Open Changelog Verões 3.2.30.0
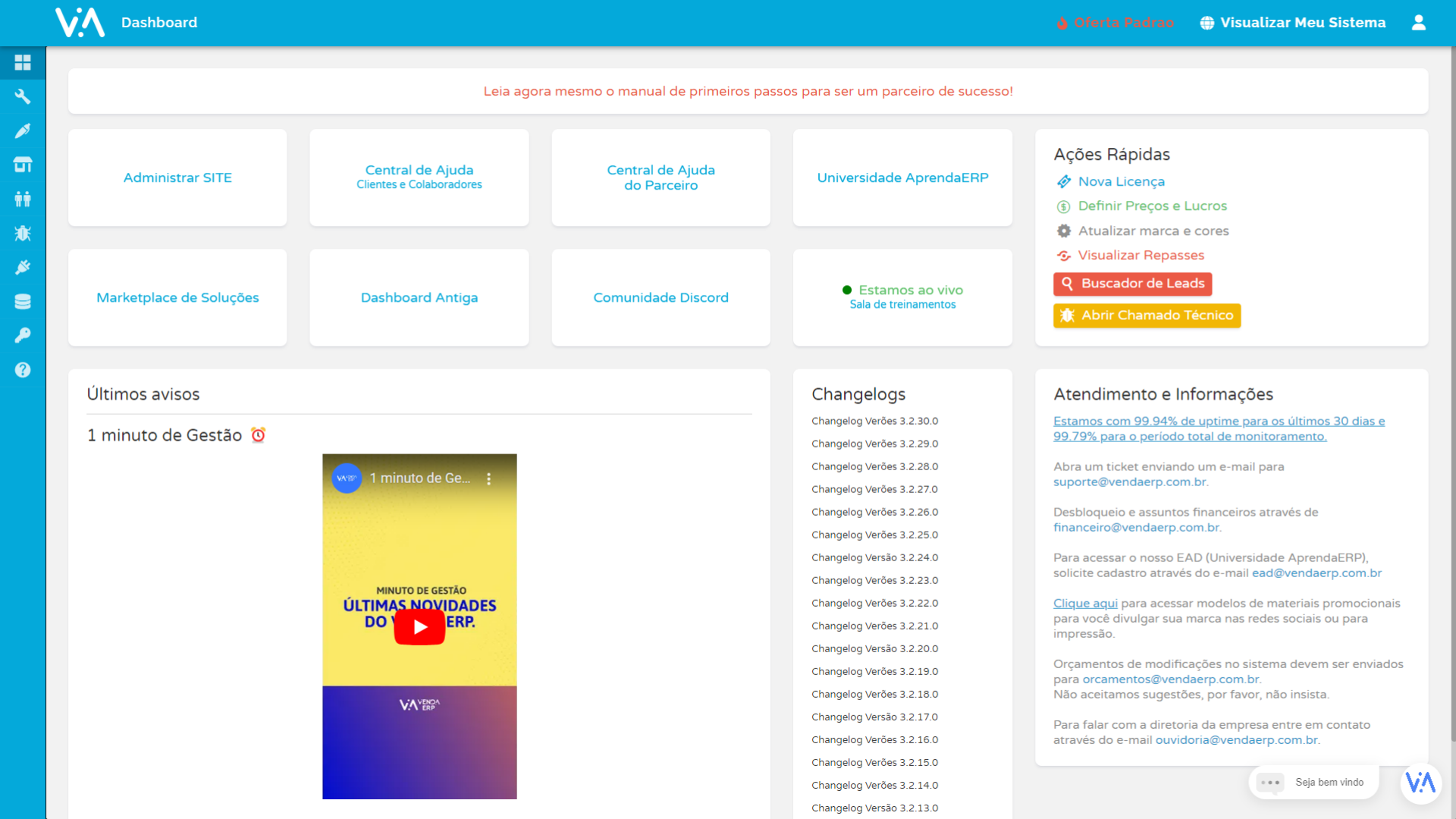Screen dimensions: 1456x819 point(874,421)
